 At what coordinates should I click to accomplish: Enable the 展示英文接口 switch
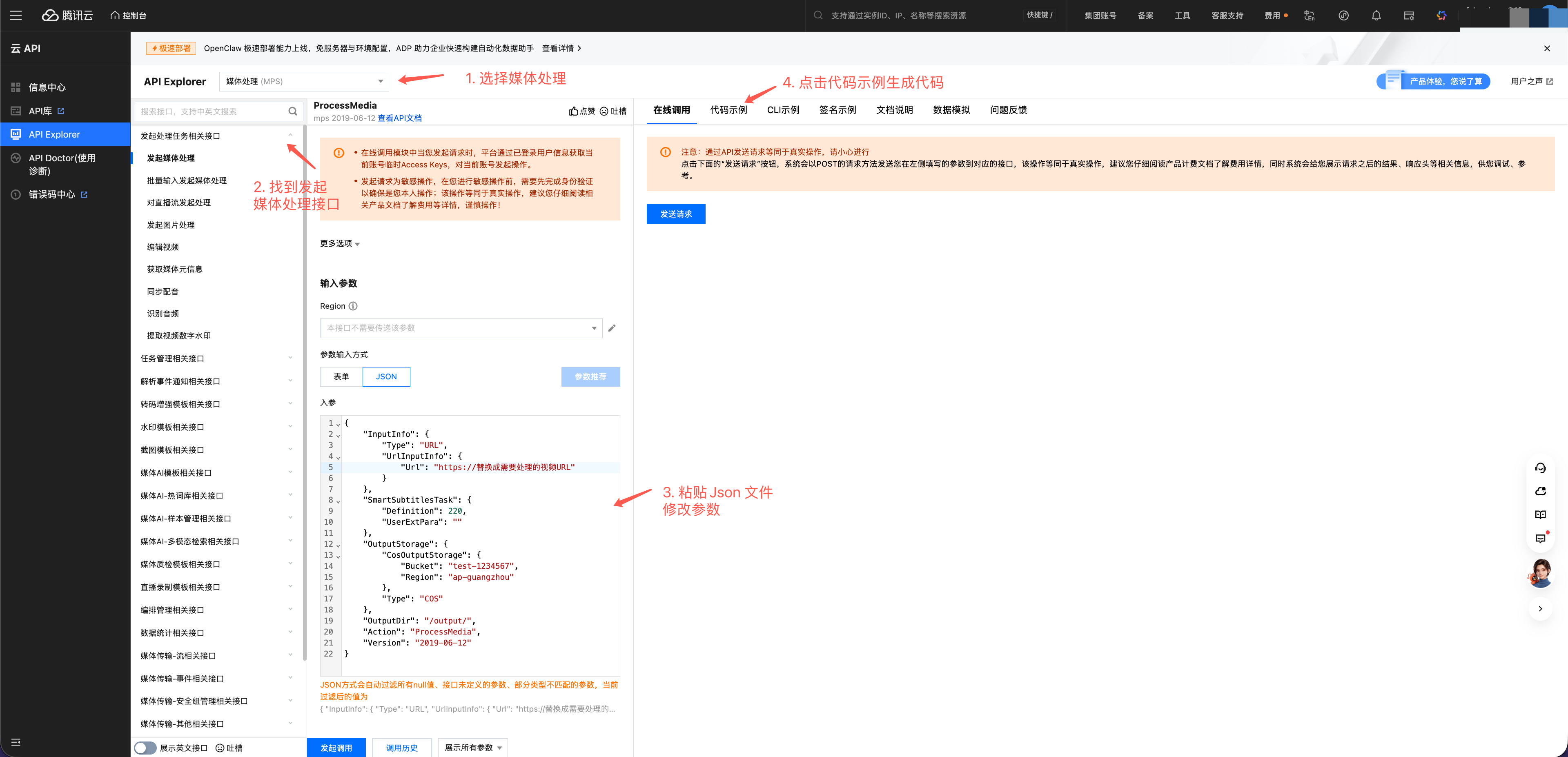pyautogui.click(x=145, y=748)
